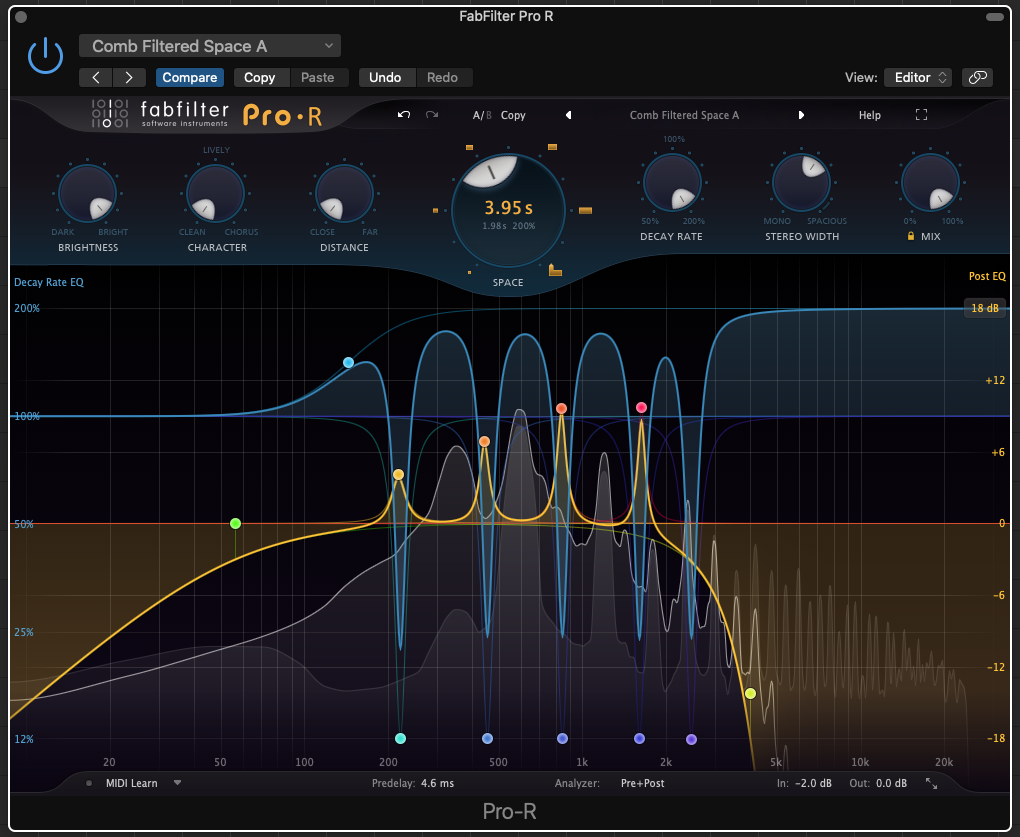This screenshot has height=837, width=1020.
Task: Open the Help menu
Action: [869, 115]
